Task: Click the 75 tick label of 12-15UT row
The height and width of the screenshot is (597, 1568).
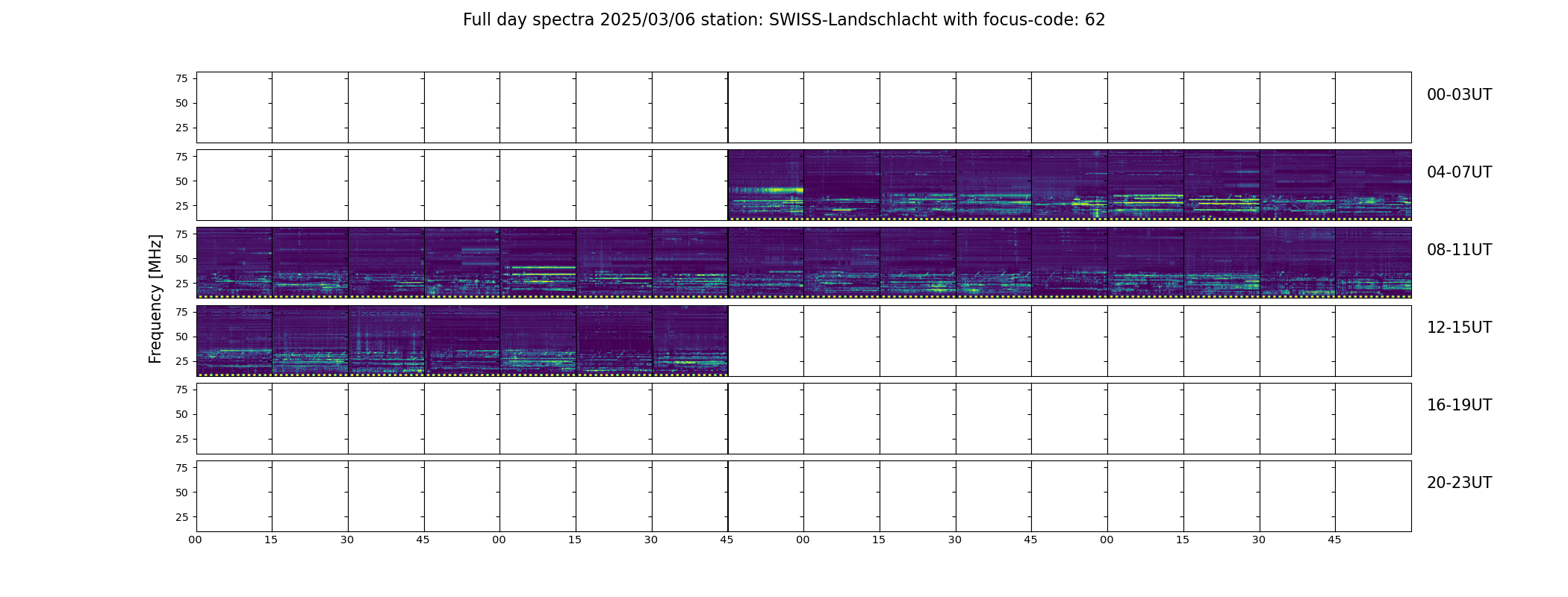Action: [181, 312]
